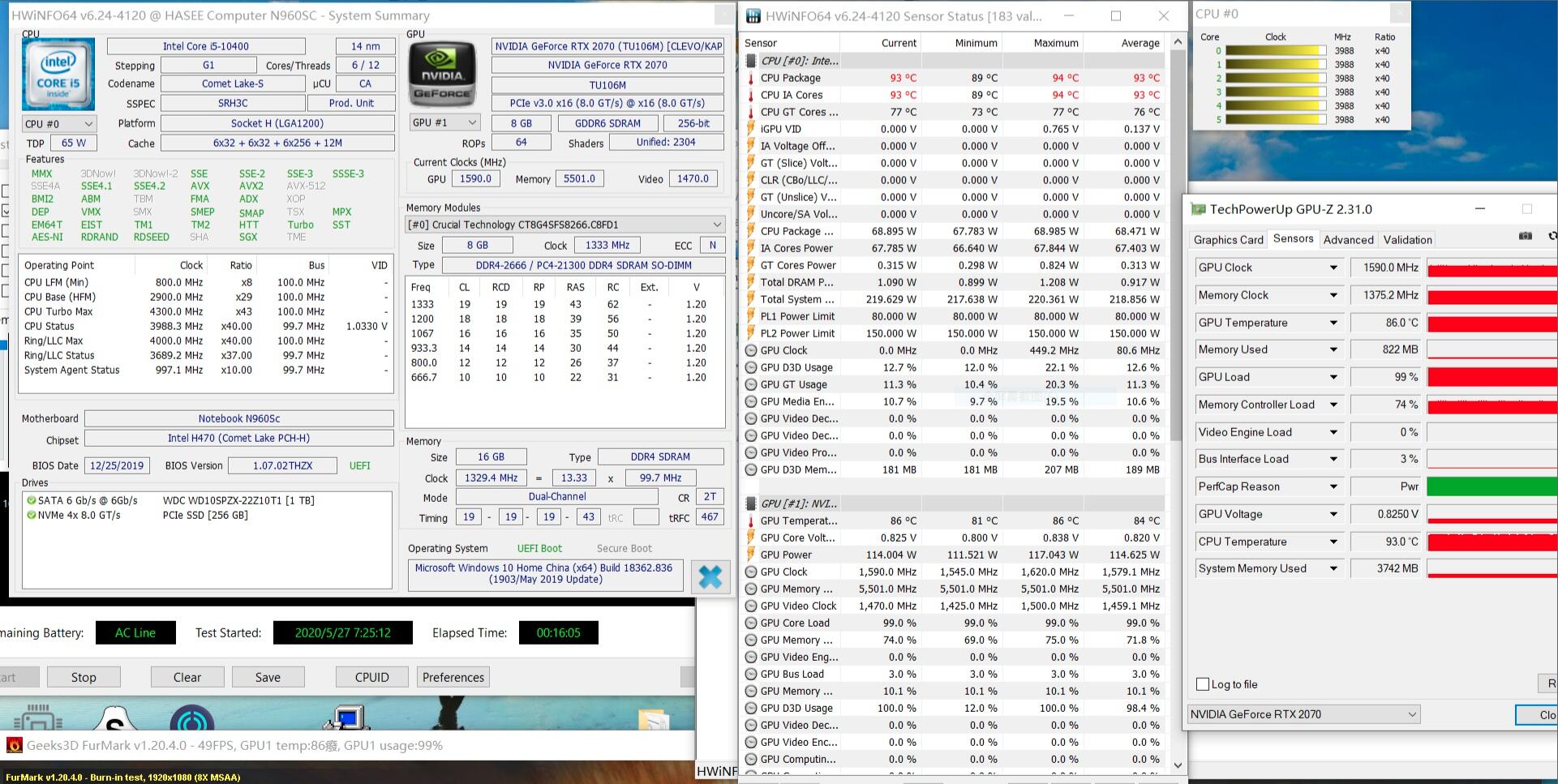1558x784 pixels.
Task: Click the HWiNFO Sensor Status title icon
Action: coord(753,15)
